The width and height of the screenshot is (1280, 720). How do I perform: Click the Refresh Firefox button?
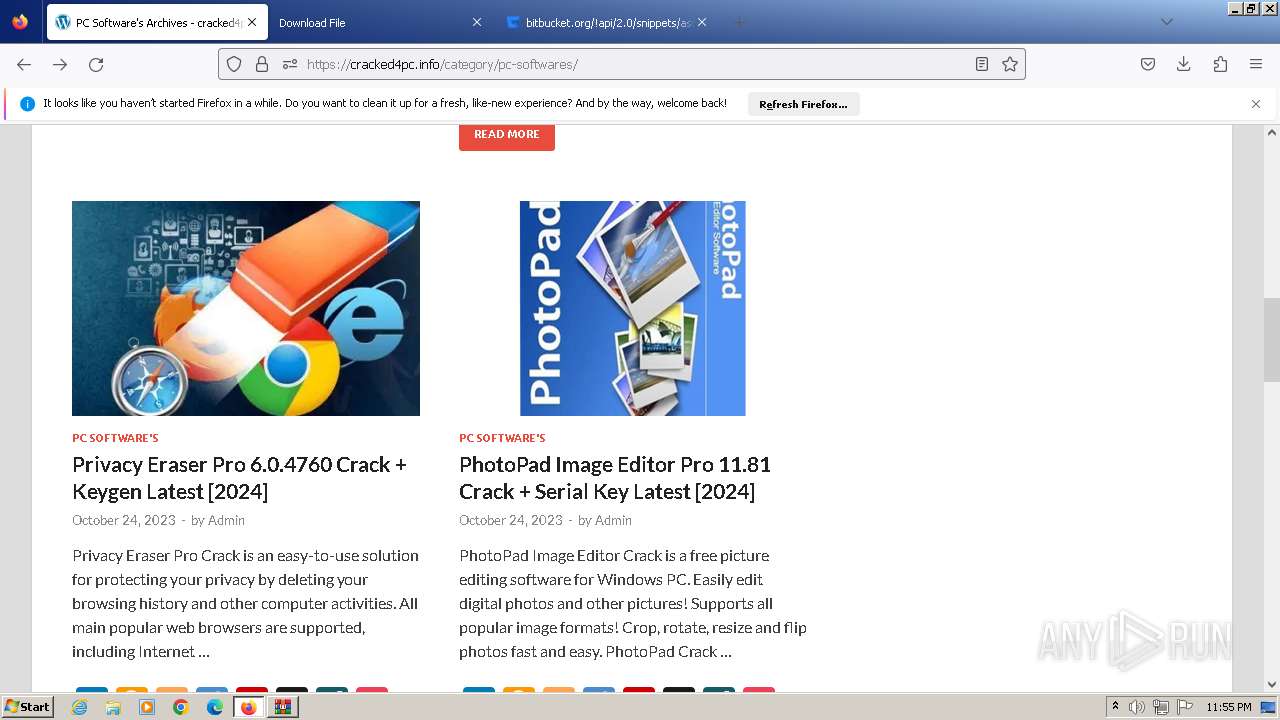[x=803, y=104]
